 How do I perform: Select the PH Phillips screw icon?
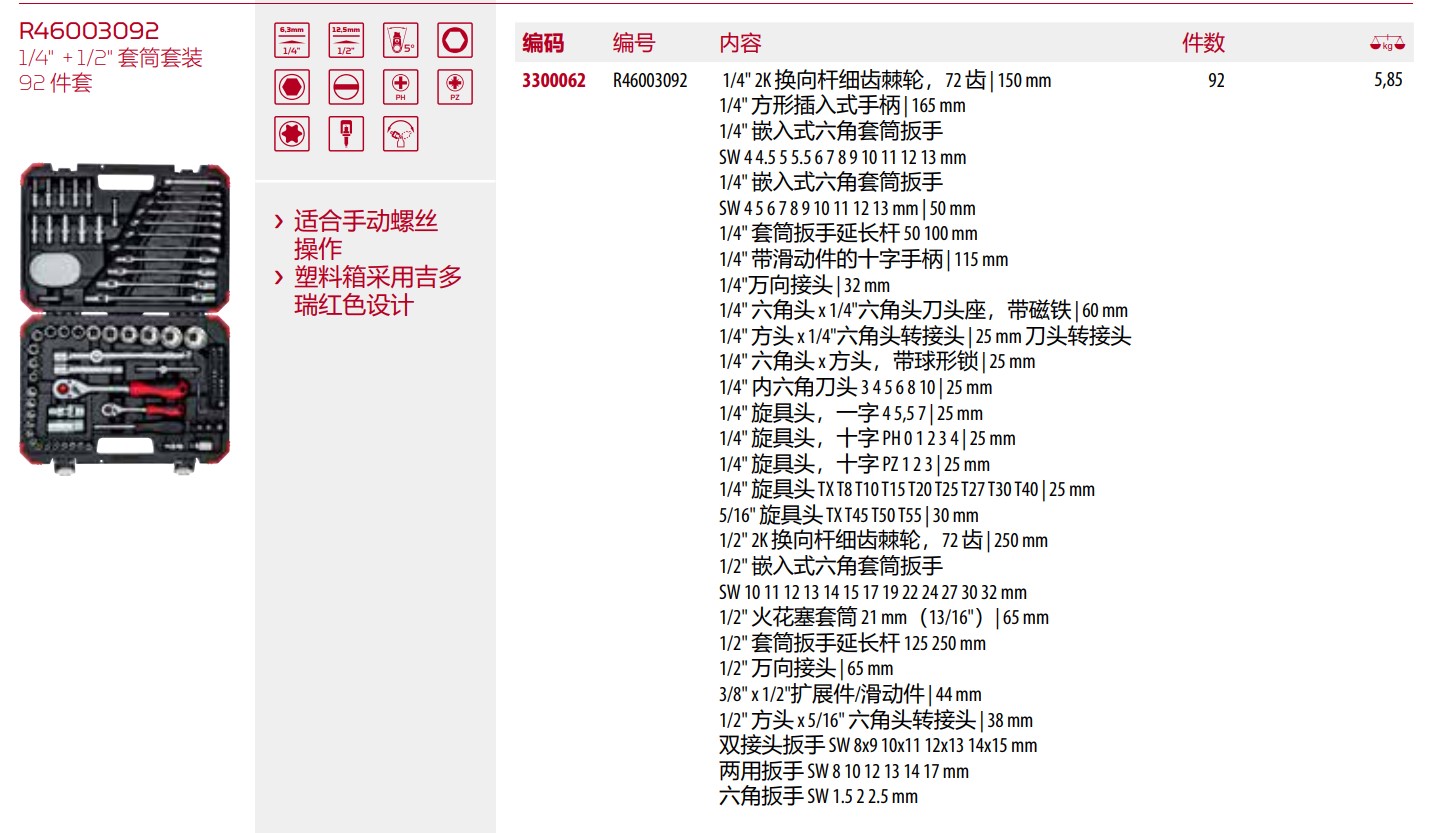(x=400, y=87)
